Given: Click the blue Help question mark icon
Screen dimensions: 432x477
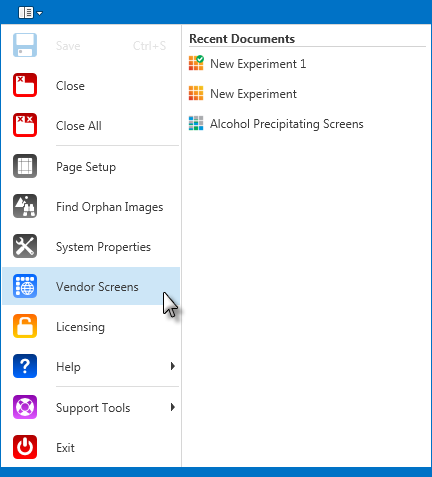Looking at the screenshot, I should (x=25, y=366).
